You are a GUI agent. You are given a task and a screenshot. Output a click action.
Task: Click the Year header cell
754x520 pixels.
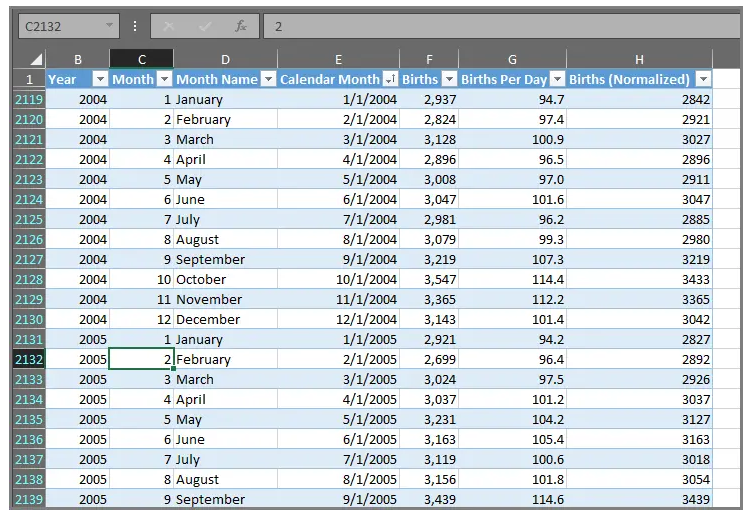77,79
